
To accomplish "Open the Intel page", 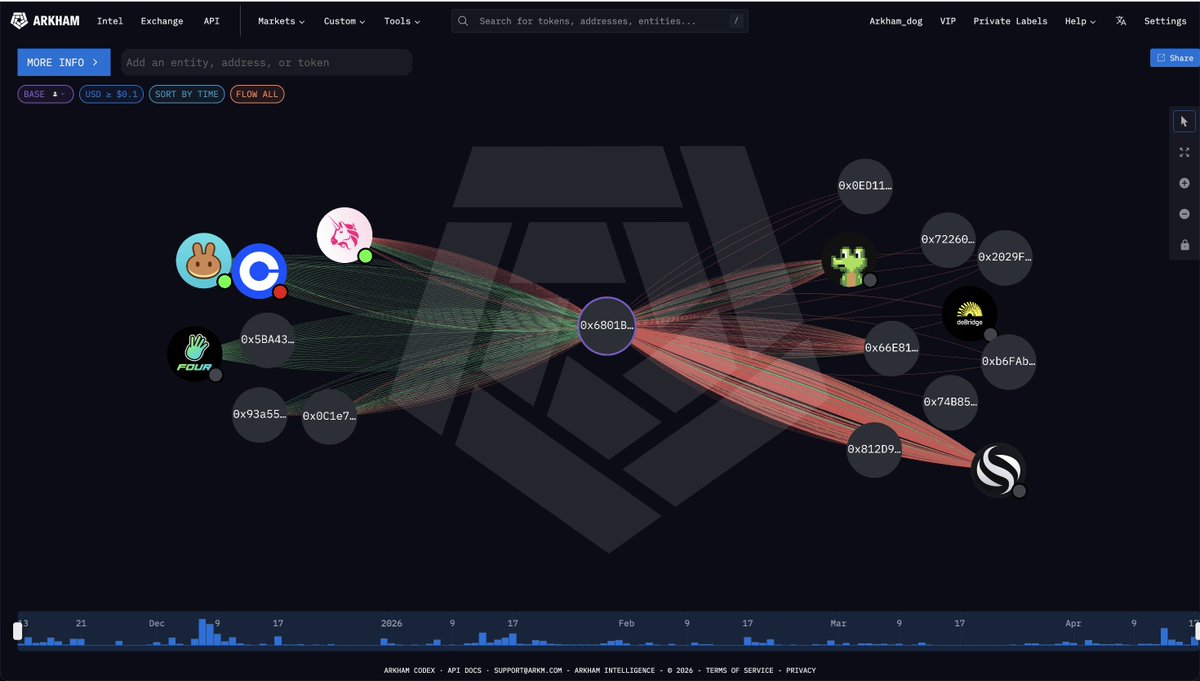I will pyautogui.click(x=110, y=21).
